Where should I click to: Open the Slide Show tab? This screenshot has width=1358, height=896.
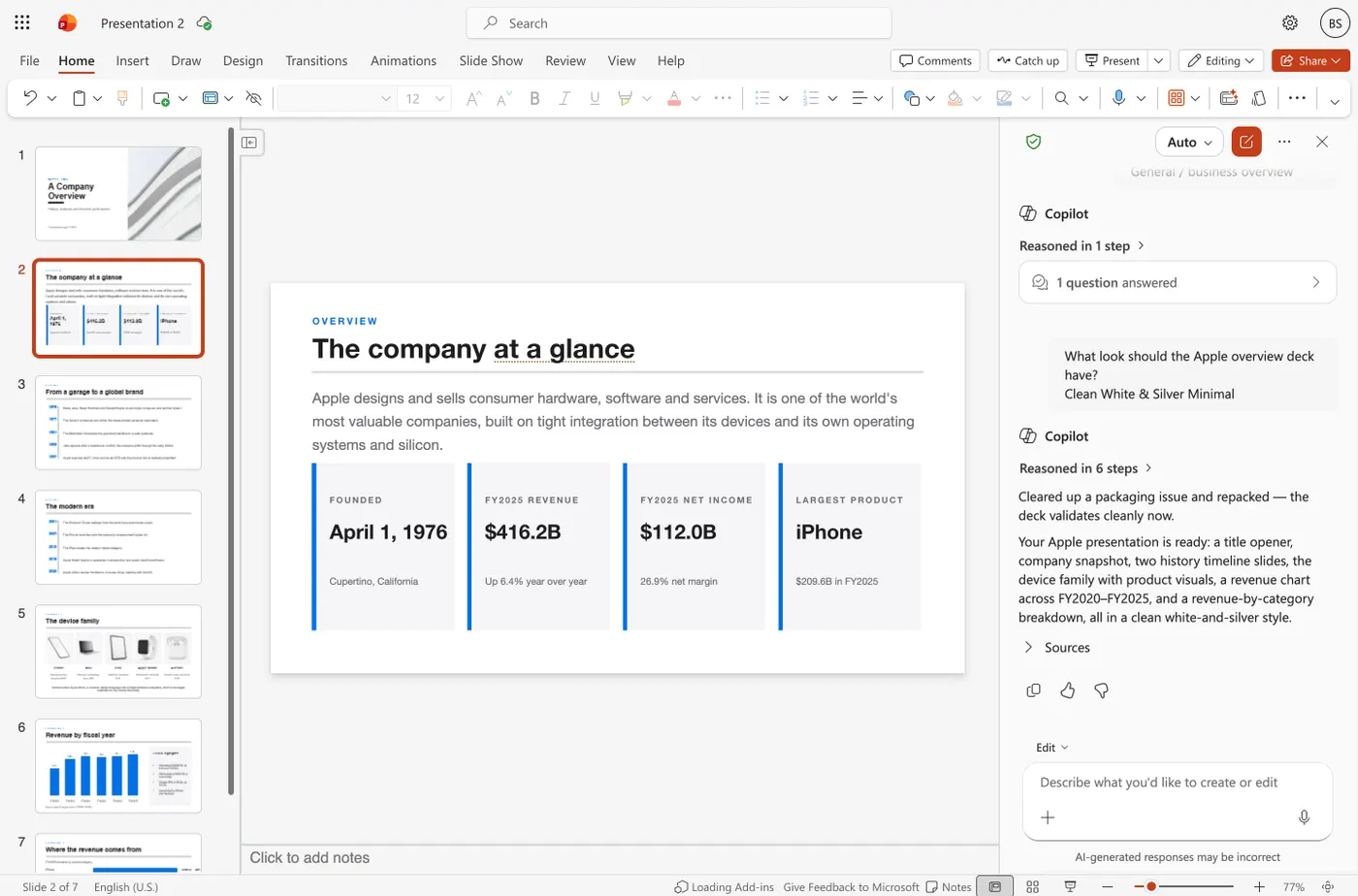click(x=491, y=60)
